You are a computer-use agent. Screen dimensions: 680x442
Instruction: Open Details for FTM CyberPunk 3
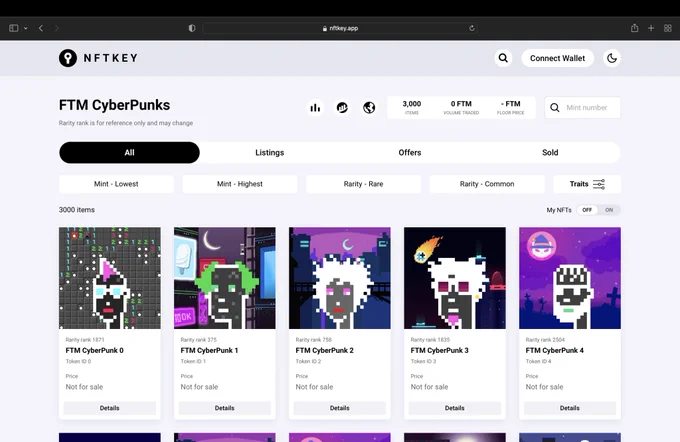(454, 408)
